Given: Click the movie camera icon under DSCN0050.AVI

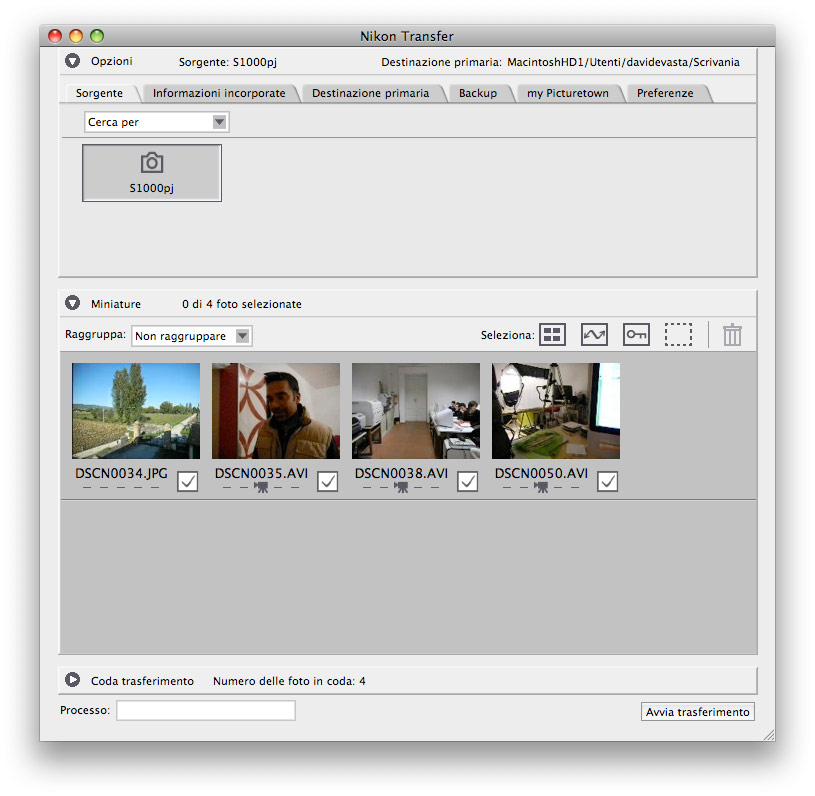Looking at the screenshot, I should point(541,487).
